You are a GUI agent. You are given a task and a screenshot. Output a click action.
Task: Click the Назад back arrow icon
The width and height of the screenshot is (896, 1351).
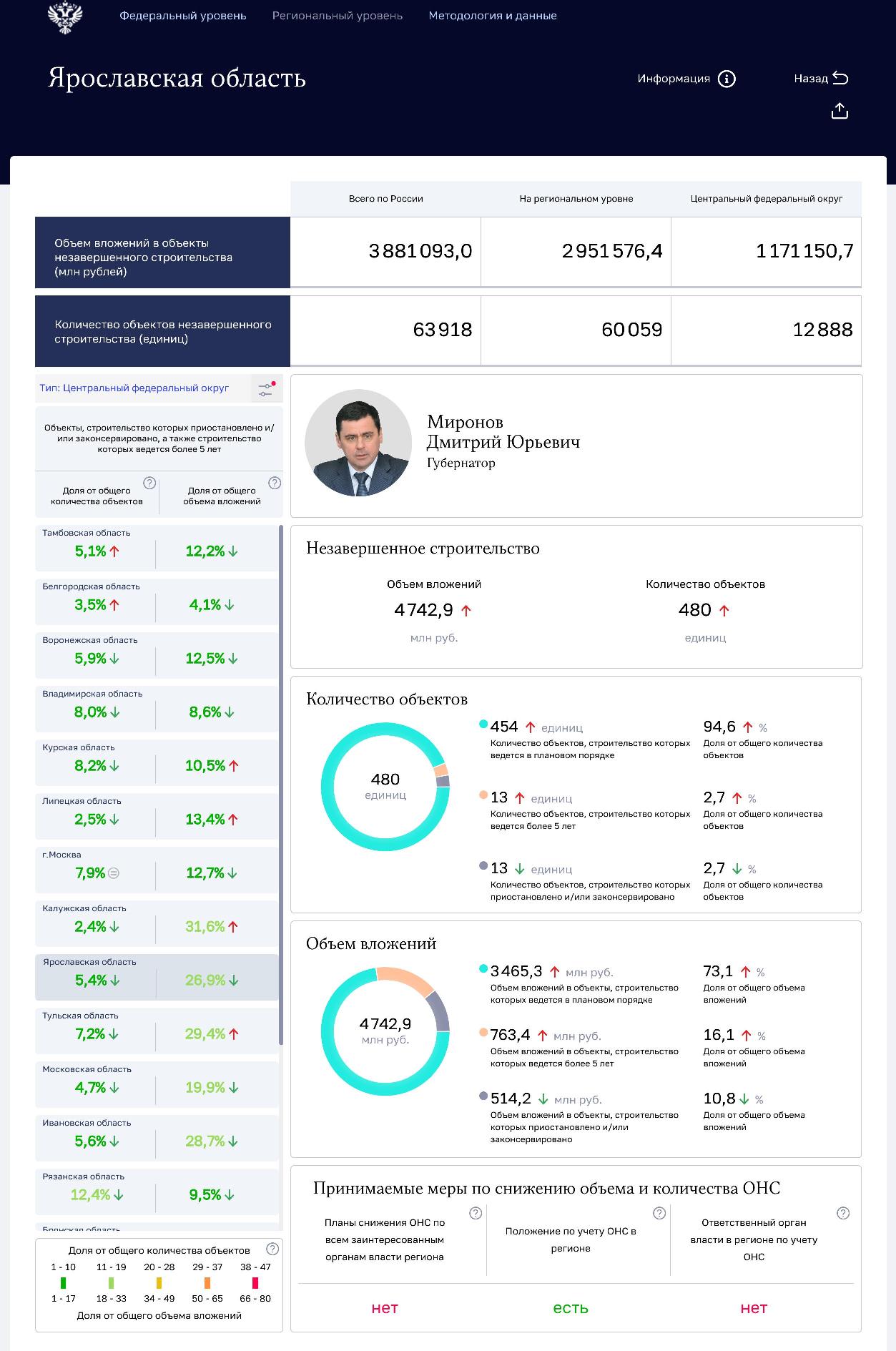click(x=841, y=79)
